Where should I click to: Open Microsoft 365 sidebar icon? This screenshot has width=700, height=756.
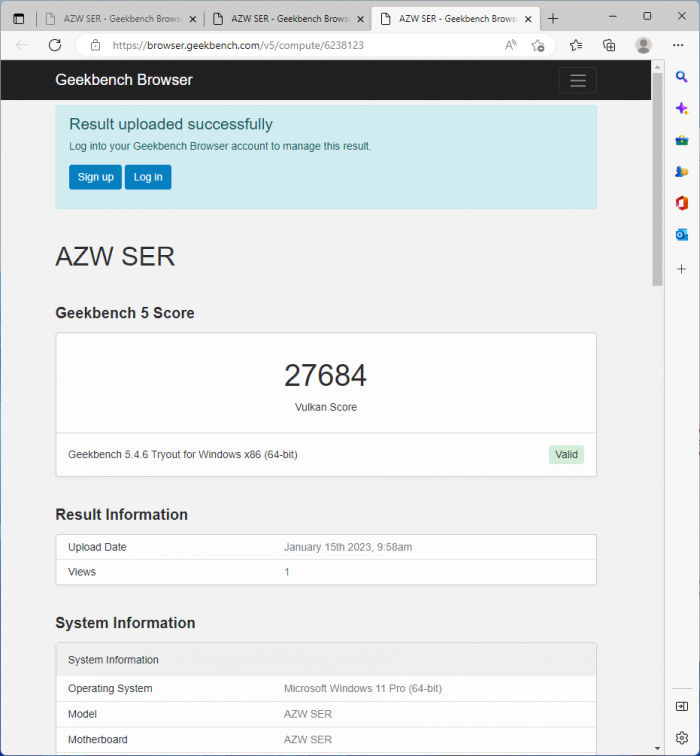681,203
